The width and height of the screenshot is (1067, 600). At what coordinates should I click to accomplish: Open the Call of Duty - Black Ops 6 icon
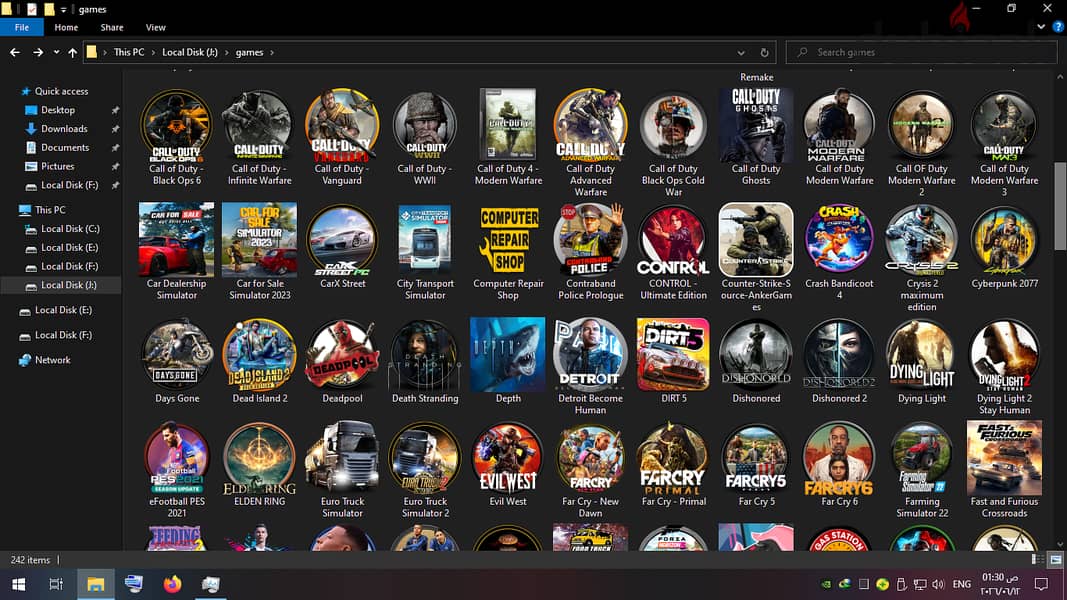pos(176,125)
